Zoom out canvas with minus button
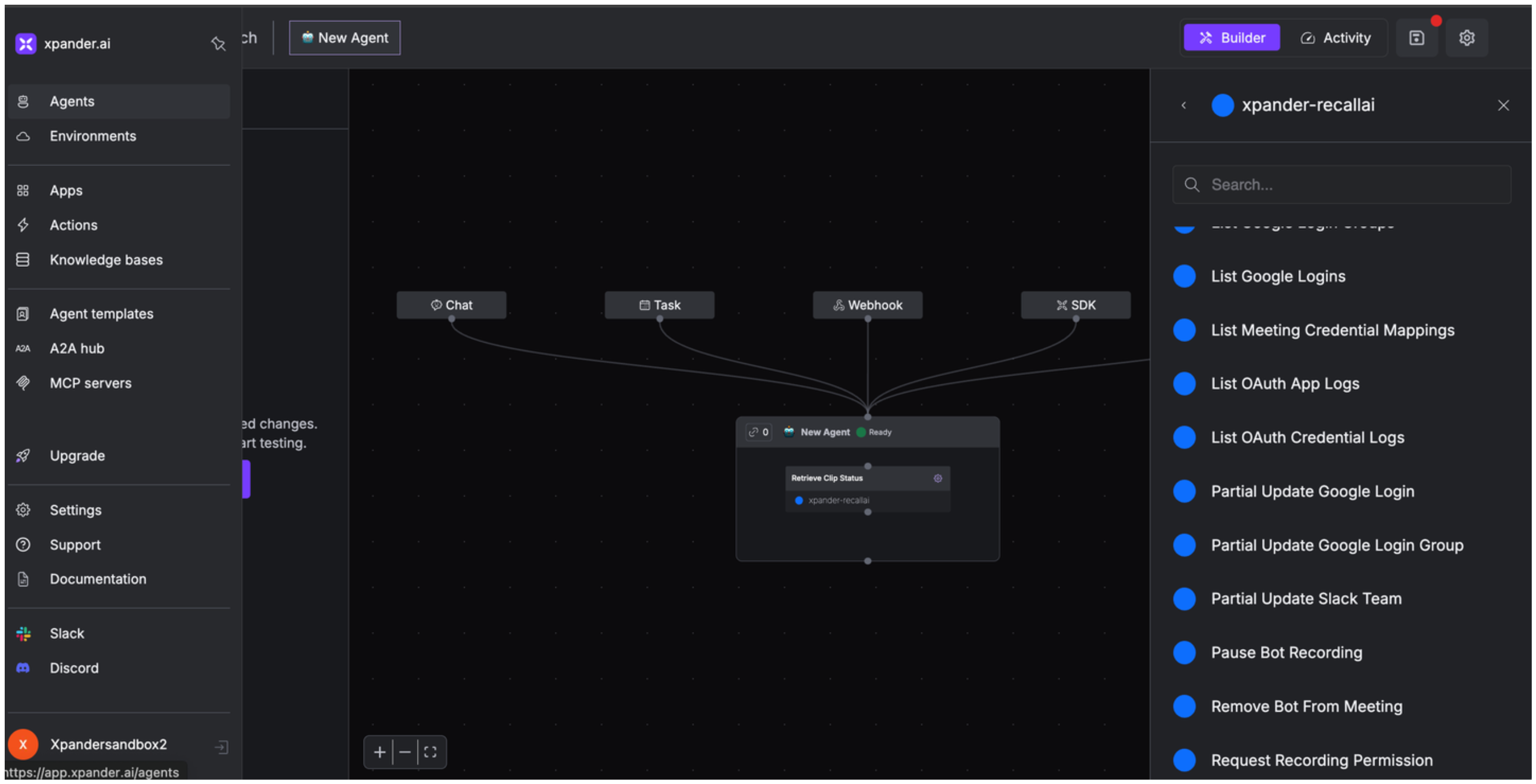 405,752
